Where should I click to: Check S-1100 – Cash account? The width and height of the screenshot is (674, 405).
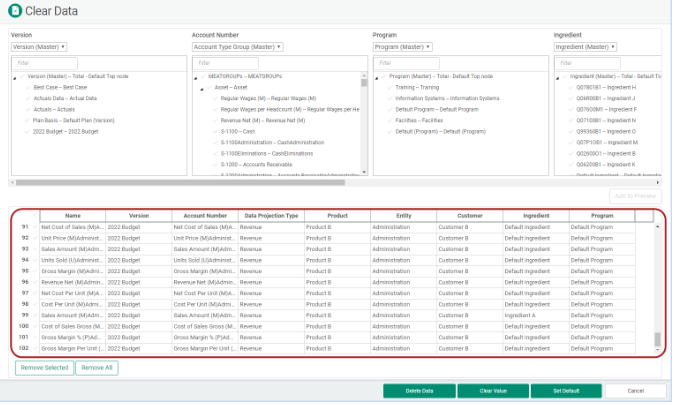(215, 132)
